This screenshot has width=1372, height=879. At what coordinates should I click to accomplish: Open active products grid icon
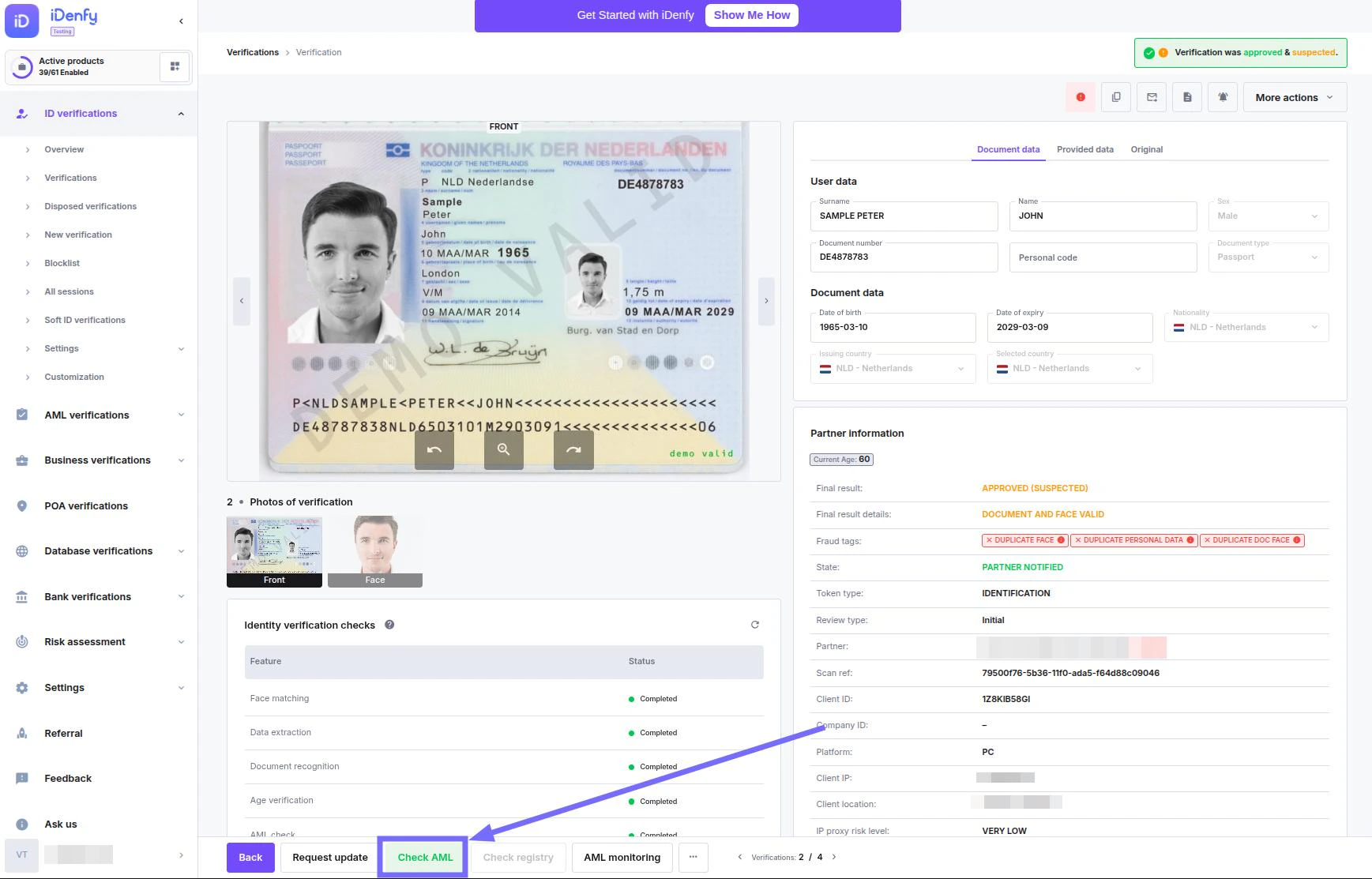point(175,66)
